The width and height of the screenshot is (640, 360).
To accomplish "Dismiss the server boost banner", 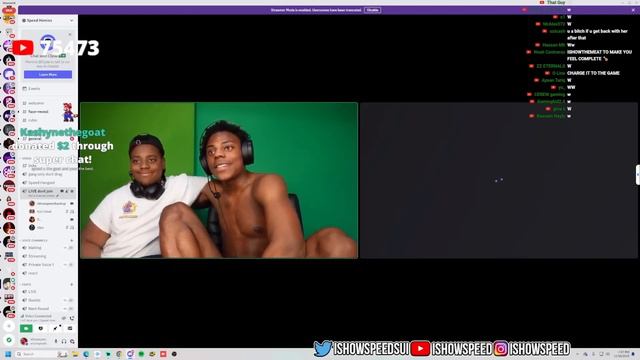I will click(70, 34).
